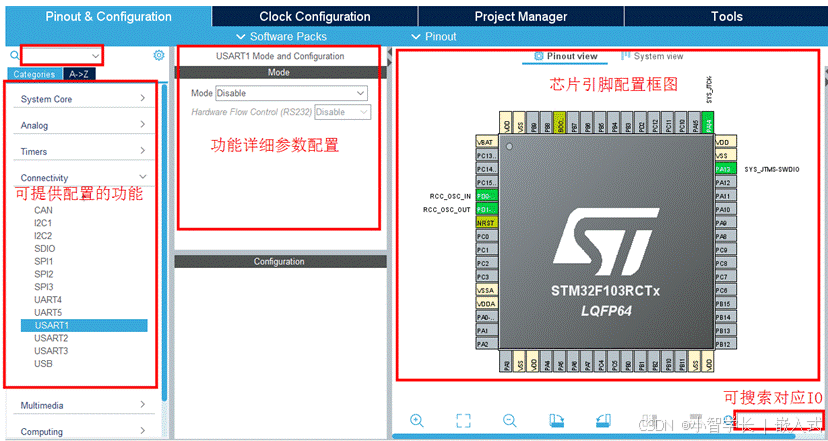The width and height of the screenshot is (828, 441).
Task: Select USART3 in the Connectivity list
Action: pyautogui.click(x=51, y=351)
